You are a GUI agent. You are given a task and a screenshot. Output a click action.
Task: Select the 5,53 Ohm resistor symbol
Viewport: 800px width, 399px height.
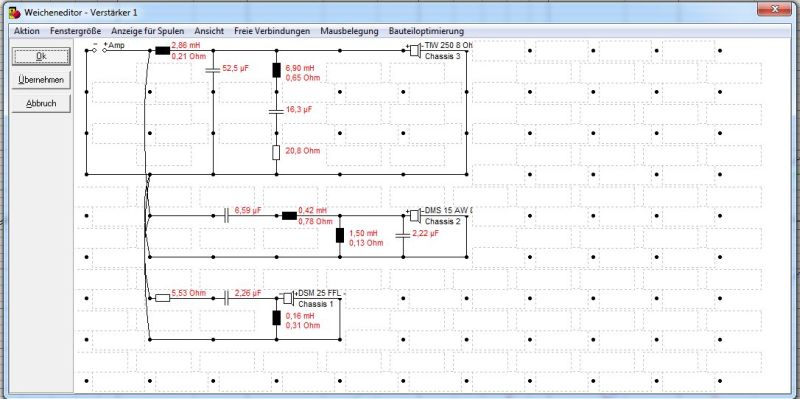coord(162,298)
